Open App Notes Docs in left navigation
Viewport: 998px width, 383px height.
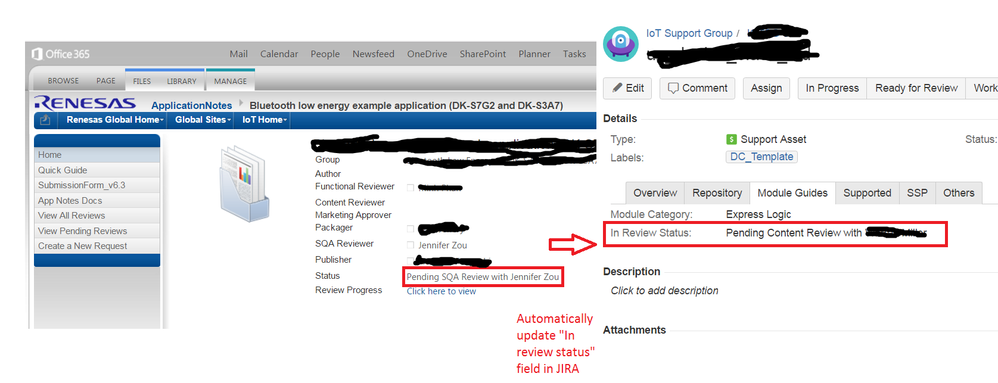tap(97, 200)
